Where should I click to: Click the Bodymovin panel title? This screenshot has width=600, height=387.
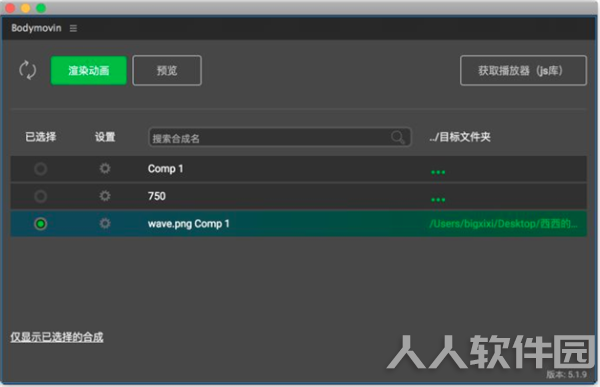coord(36,28)
